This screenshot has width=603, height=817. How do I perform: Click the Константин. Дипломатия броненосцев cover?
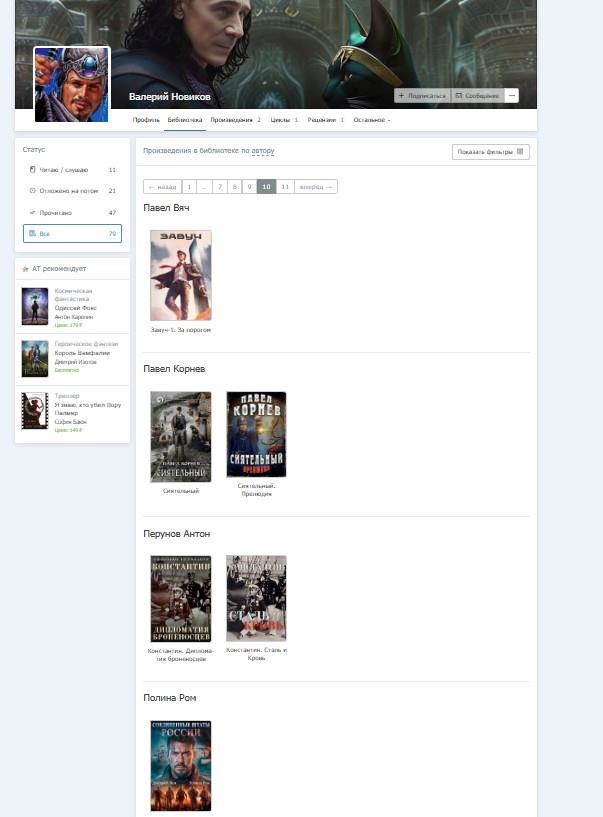pyautogui.click(x=181, y=599)
